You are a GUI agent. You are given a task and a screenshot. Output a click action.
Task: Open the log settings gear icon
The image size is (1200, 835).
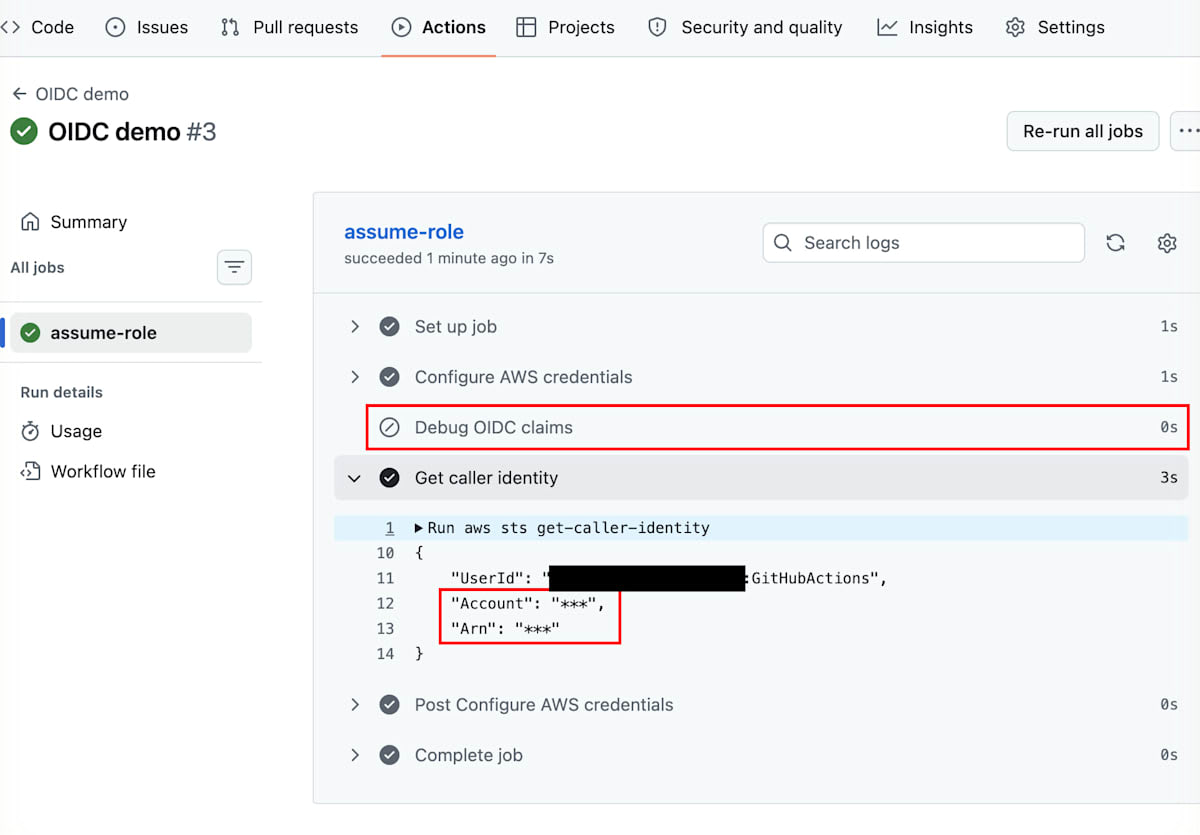(1167, 243)
